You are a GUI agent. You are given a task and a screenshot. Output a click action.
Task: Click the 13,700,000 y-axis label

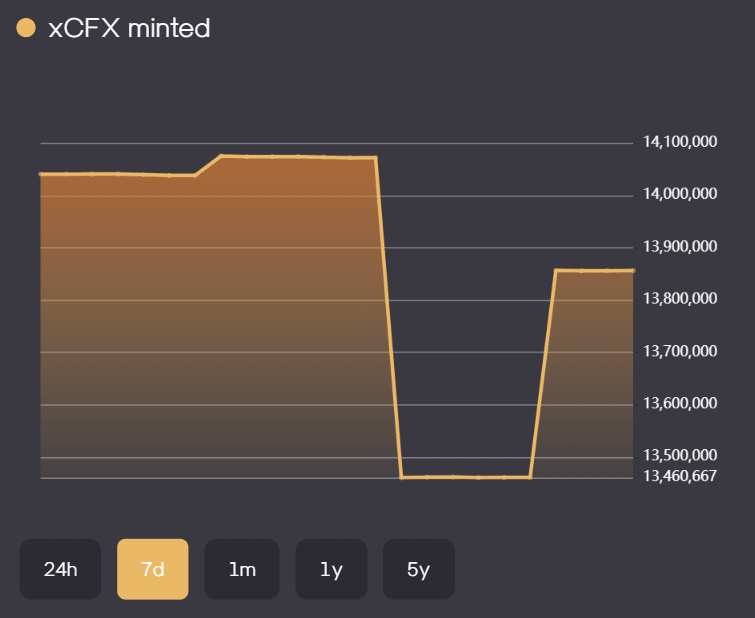(x=680, y=352)
